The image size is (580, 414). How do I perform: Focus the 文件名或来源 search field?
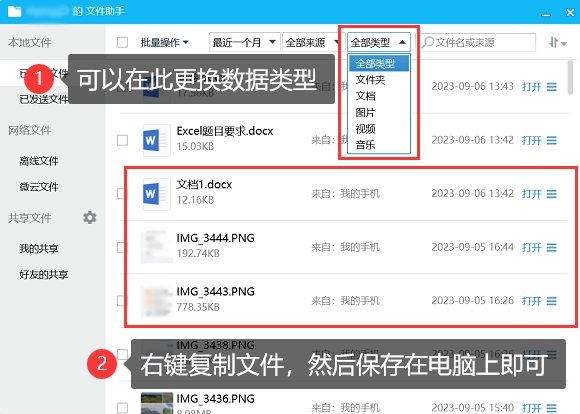[x=477, y=42]
